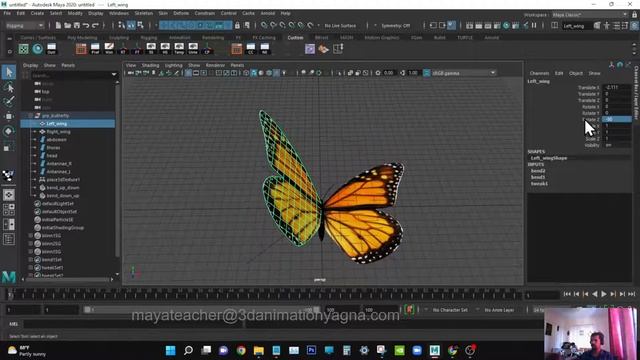Click the Save Scene icon
Image resolution: width=640 pixels, height=360 pixels.
coord(76,25)
